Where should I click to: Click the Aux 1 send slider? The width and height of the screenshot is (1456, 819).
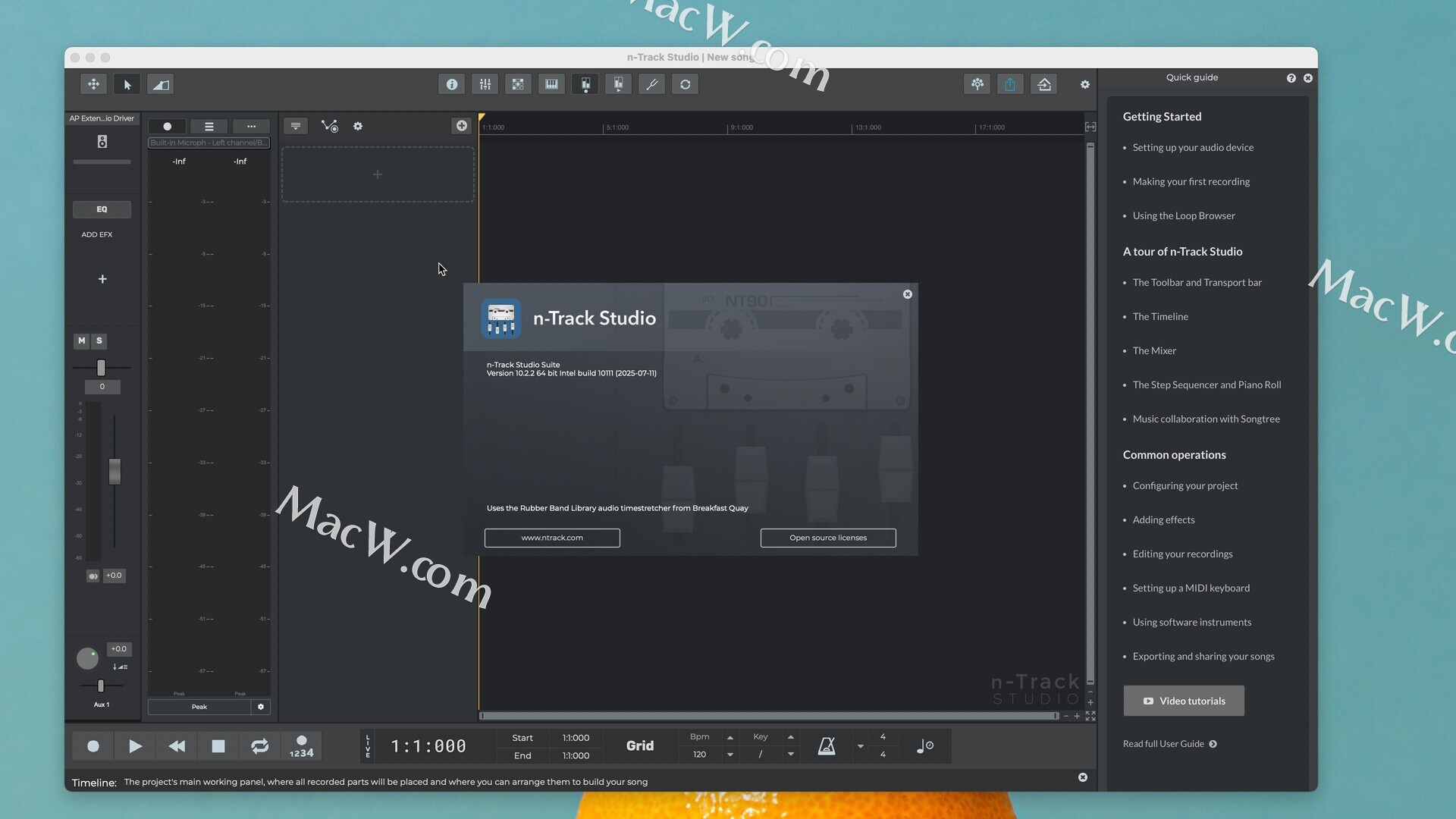tap(101, 686)
